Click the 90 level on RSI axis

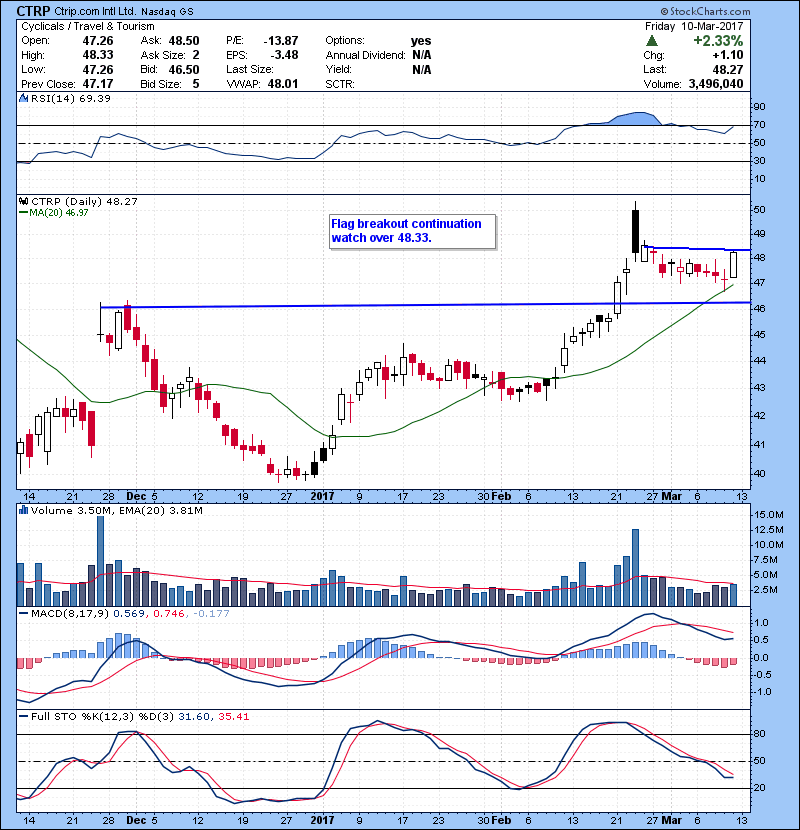coord(760,107)
